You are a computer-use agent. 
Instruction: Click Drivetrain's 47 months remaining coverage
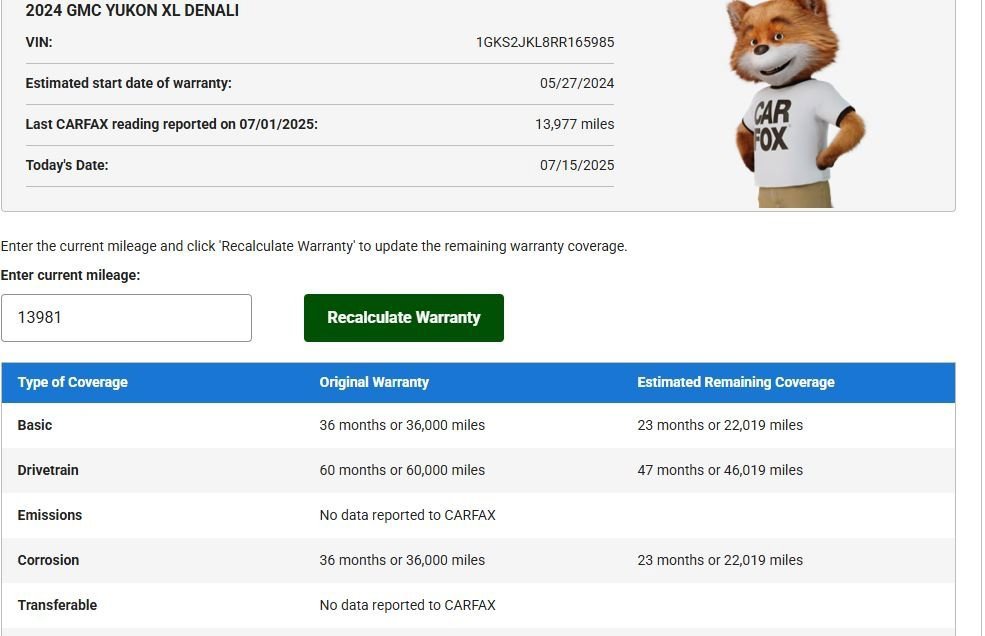click(x=720, y=470)
